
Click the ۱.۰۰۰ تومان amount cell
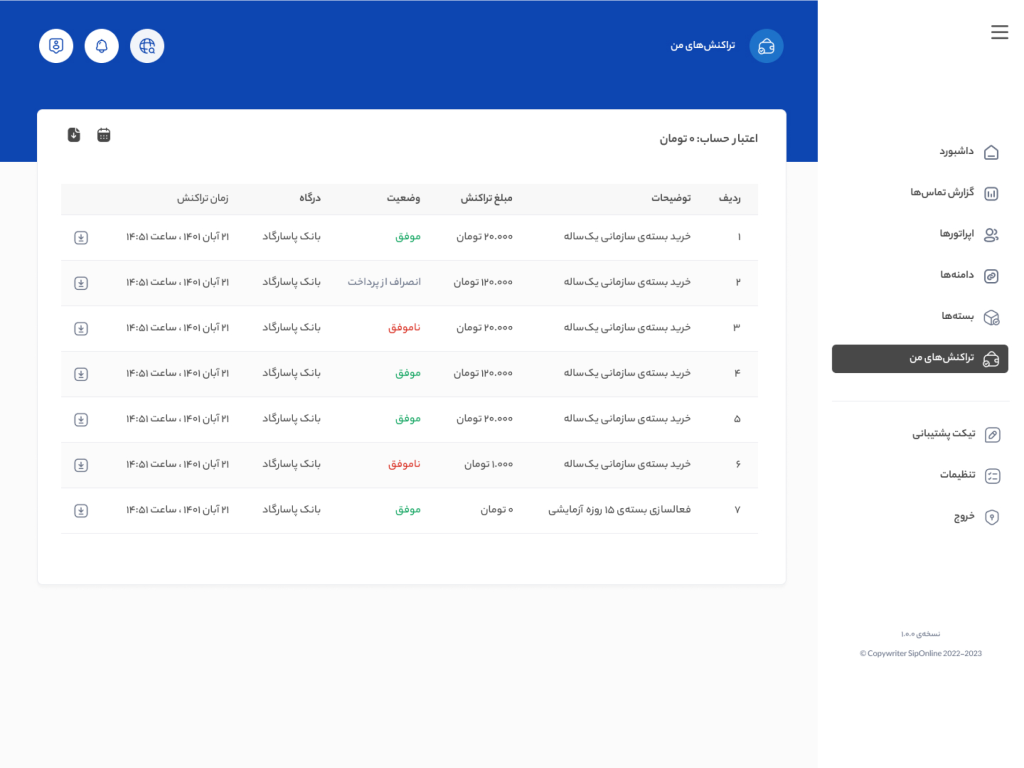[x=488, y=464]
